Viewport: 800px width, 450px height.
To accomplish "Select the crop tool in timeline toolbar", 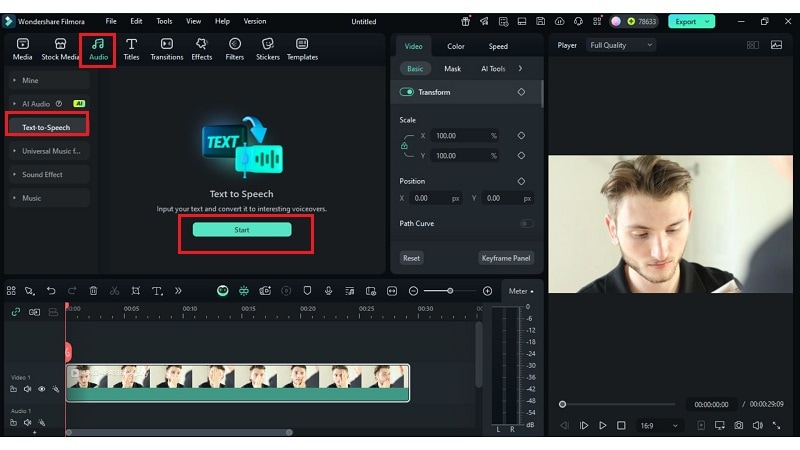I will click(x=136, y=291).
